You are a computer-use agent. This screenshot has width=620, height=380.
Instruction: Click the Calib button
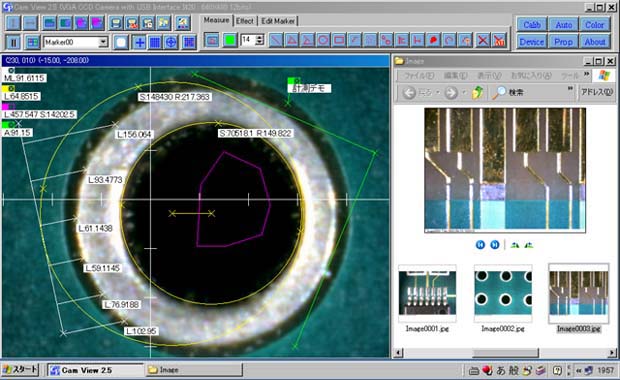pos(532,25)
